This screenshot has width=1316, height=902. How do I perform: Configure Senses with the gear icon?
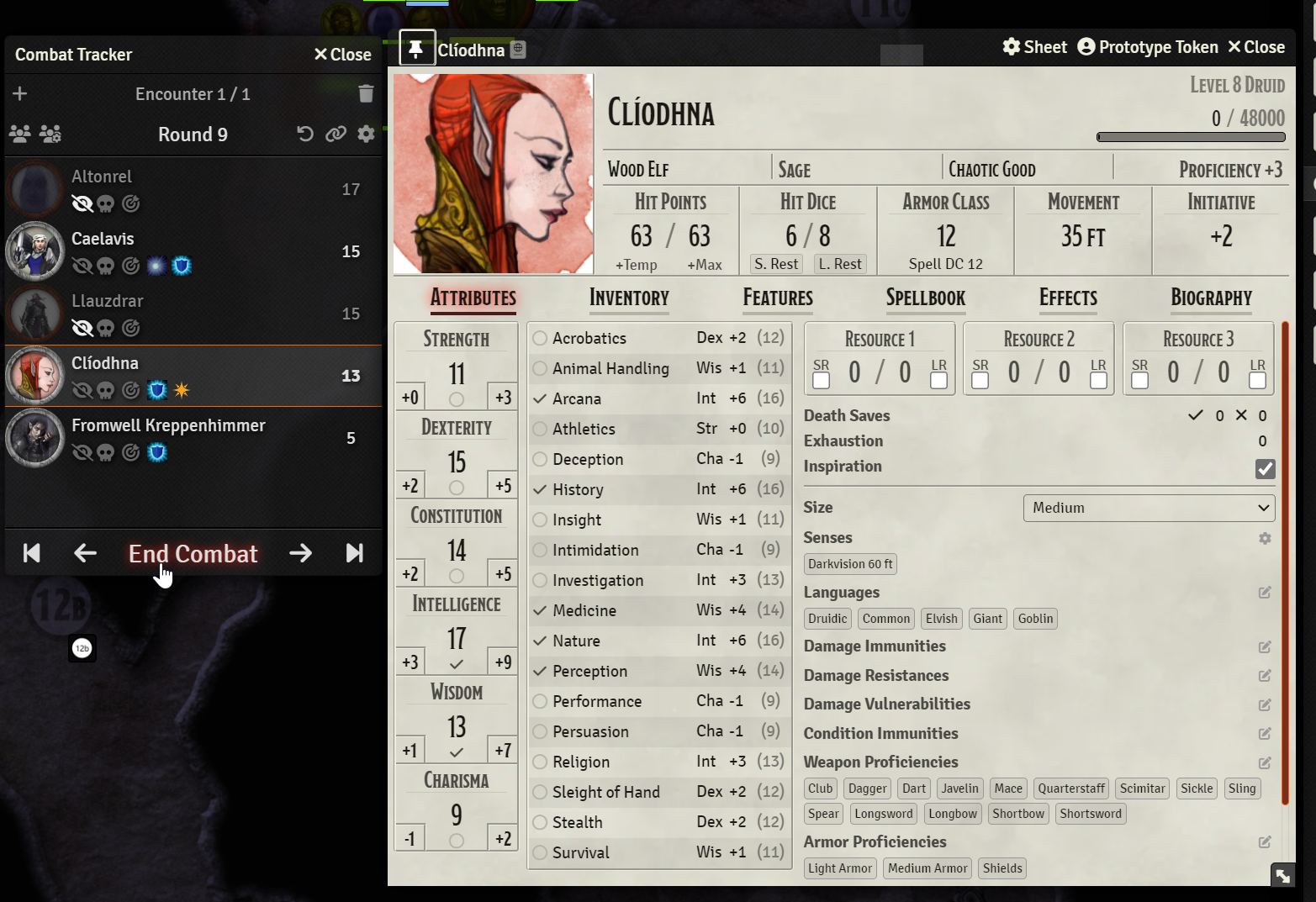[x=1265, y=538]
